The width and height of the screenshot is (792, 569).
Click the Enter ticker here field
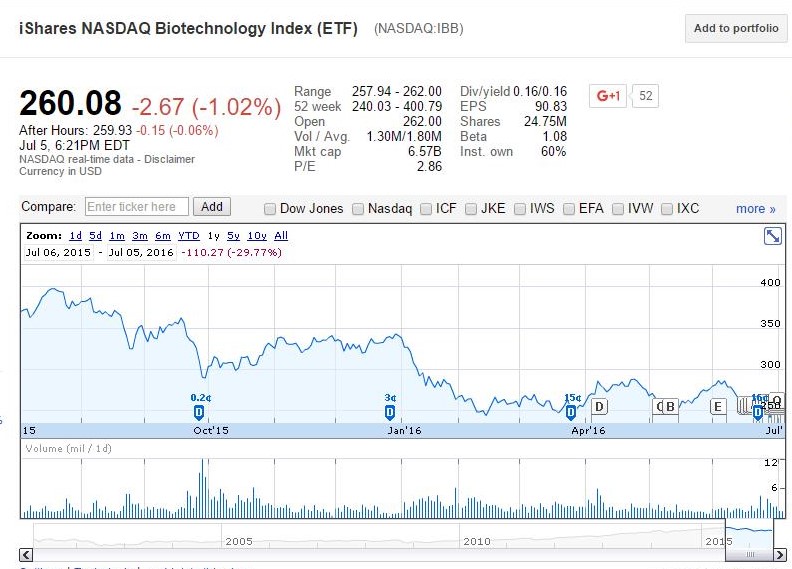point(137,206)
